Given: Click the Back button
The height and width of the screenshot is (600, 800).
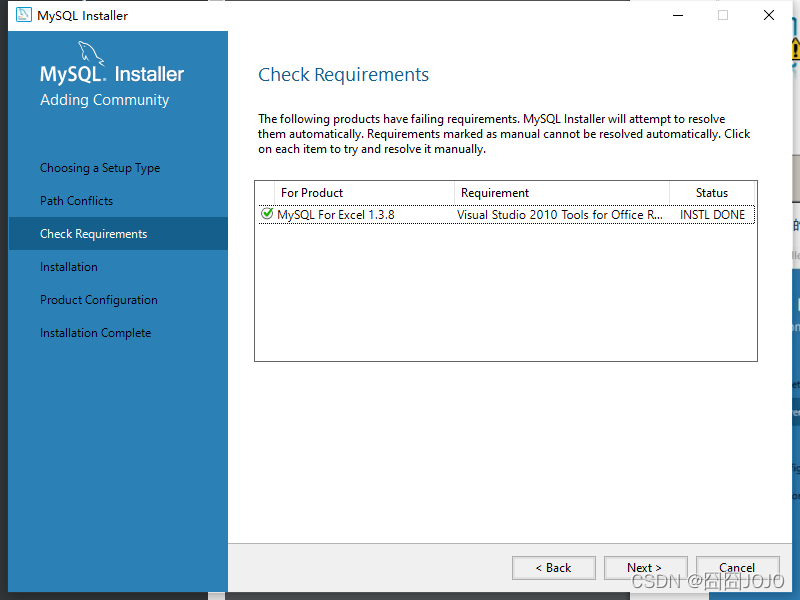Looking at the screenshot, I should pyautogui.click(x=554, y=568).
